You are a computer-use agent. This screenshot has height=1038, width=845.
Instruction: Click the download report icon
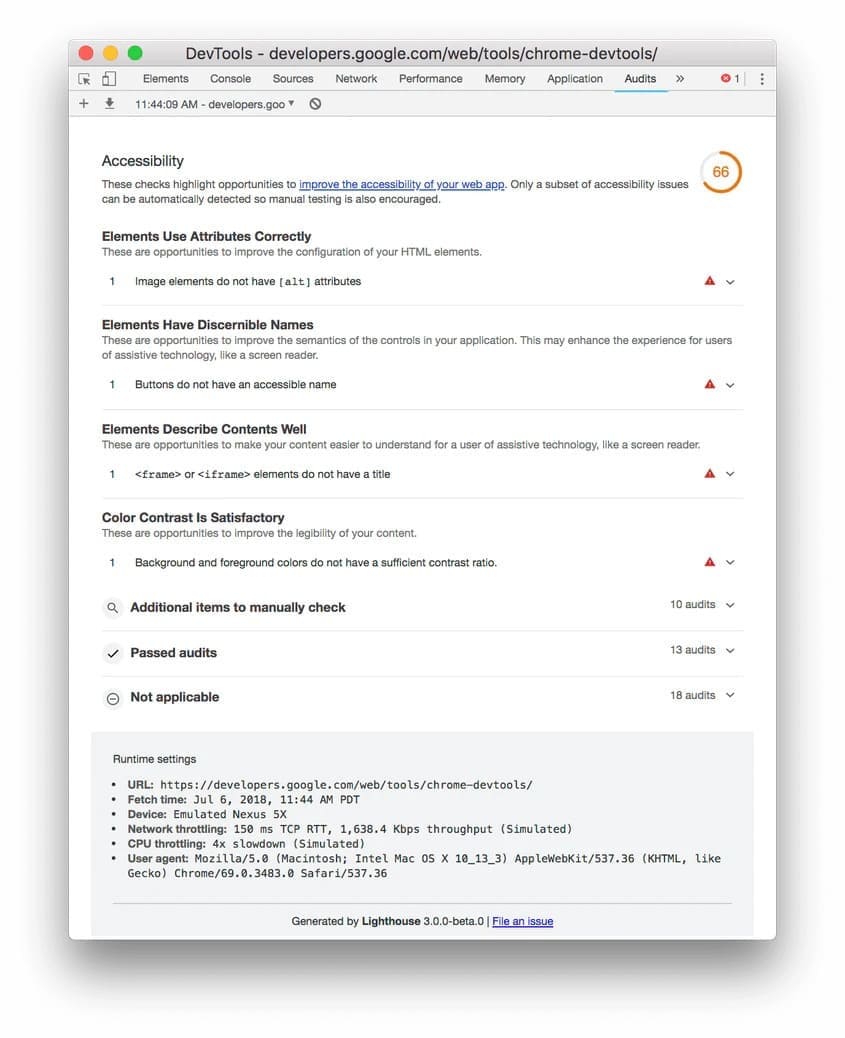tap(109, 104)
